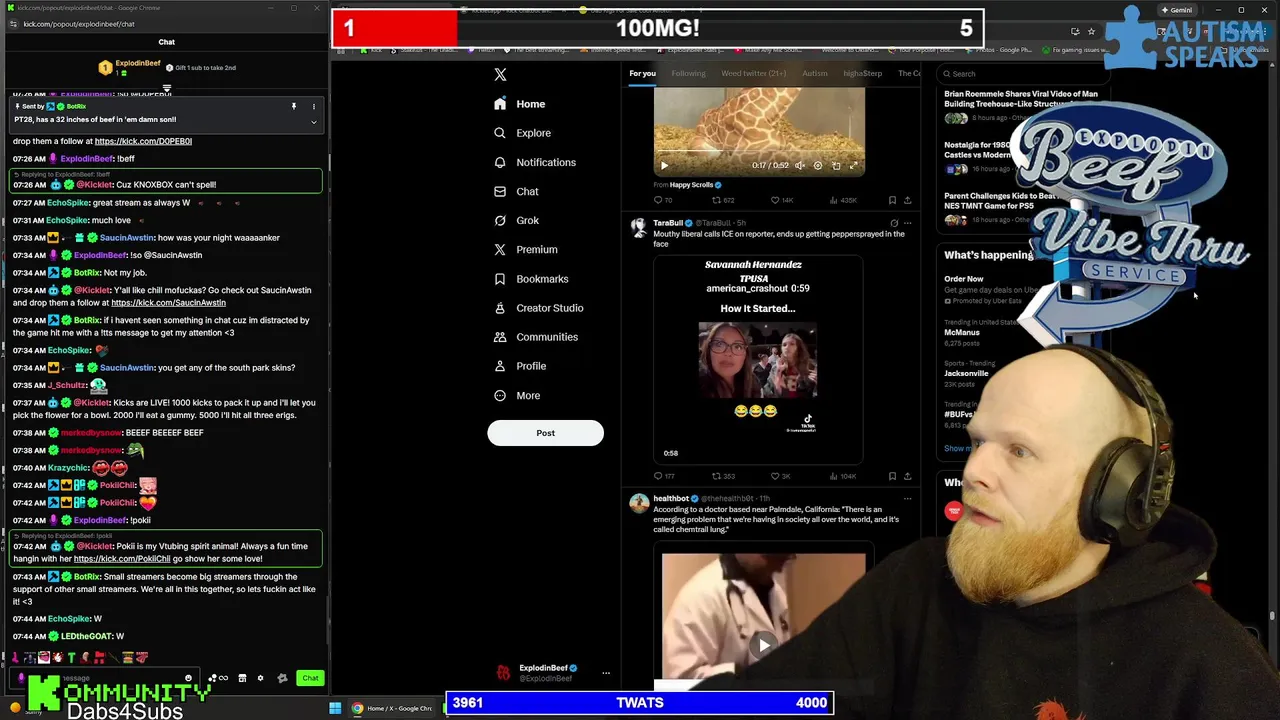
Task: Open Bookmarks in the X sidebar
Action: 531,279
